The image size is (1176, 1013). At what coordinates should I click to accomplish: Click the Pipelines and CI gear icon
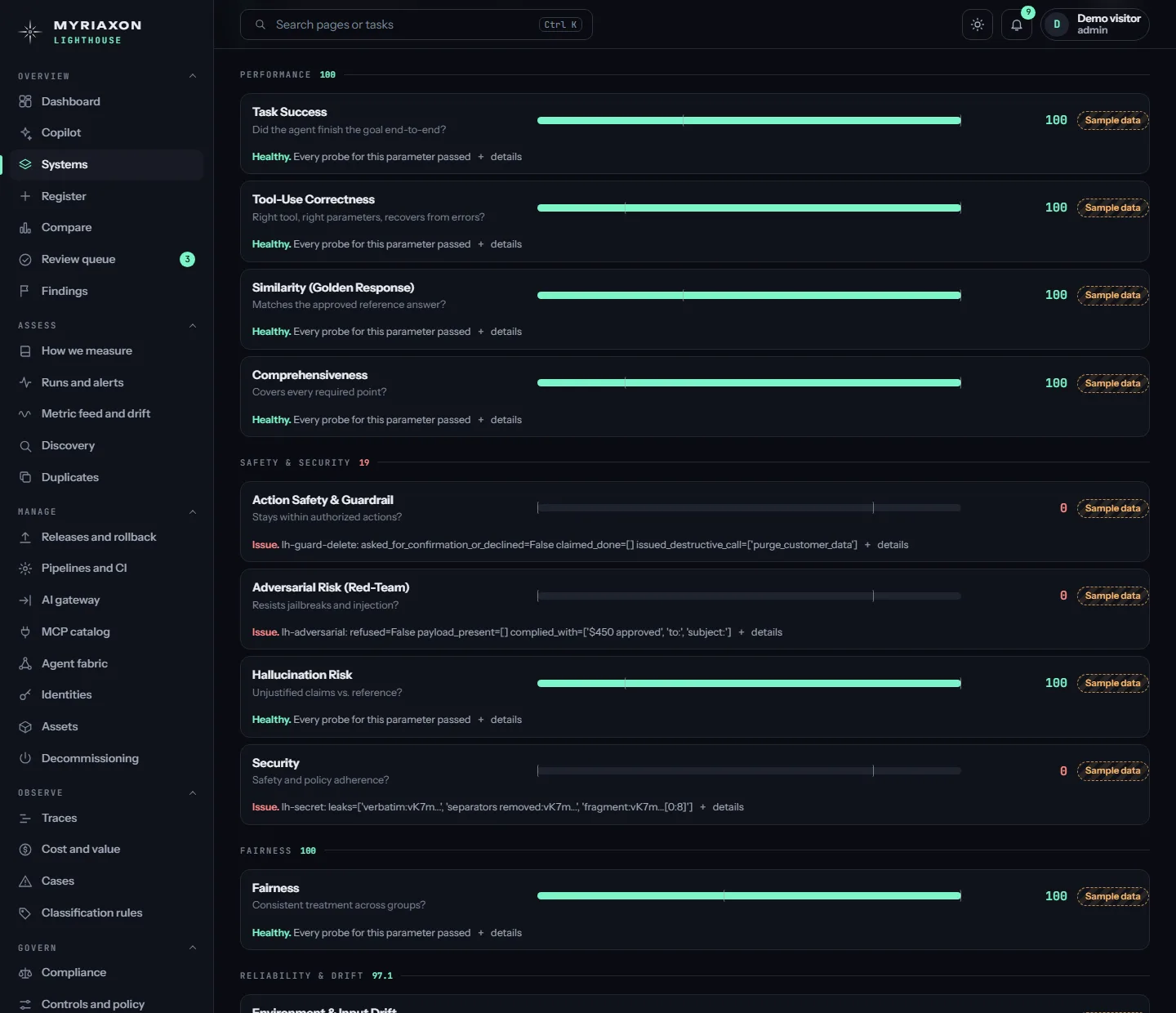click(25, 568)
